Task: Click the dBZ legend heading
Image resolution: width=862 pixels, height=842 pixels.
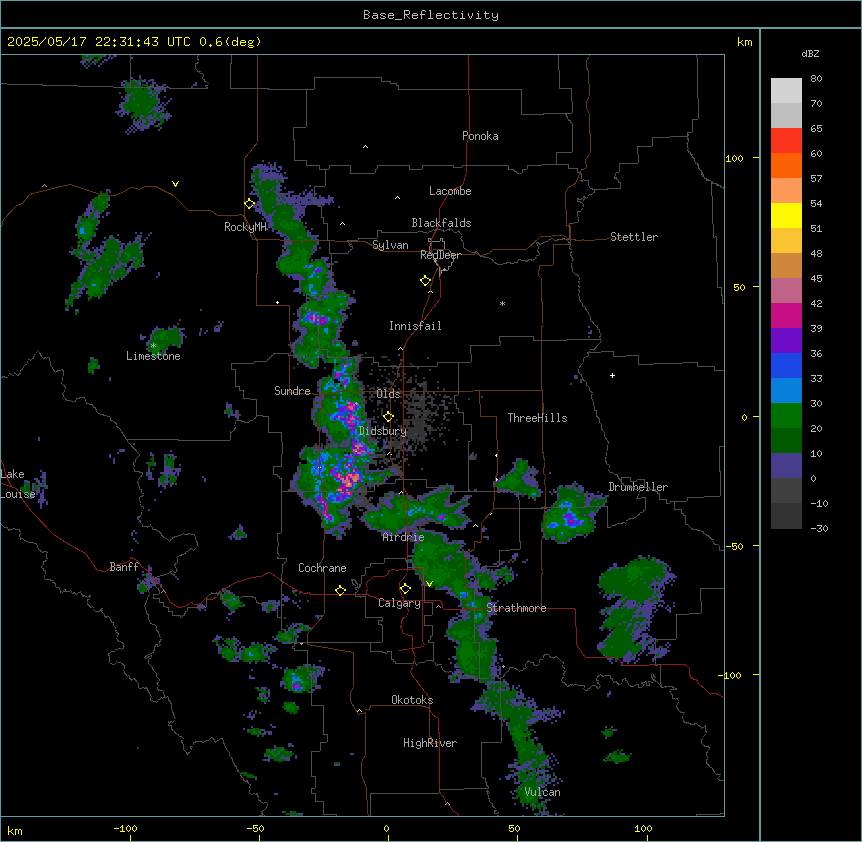Action: [810, 54]
